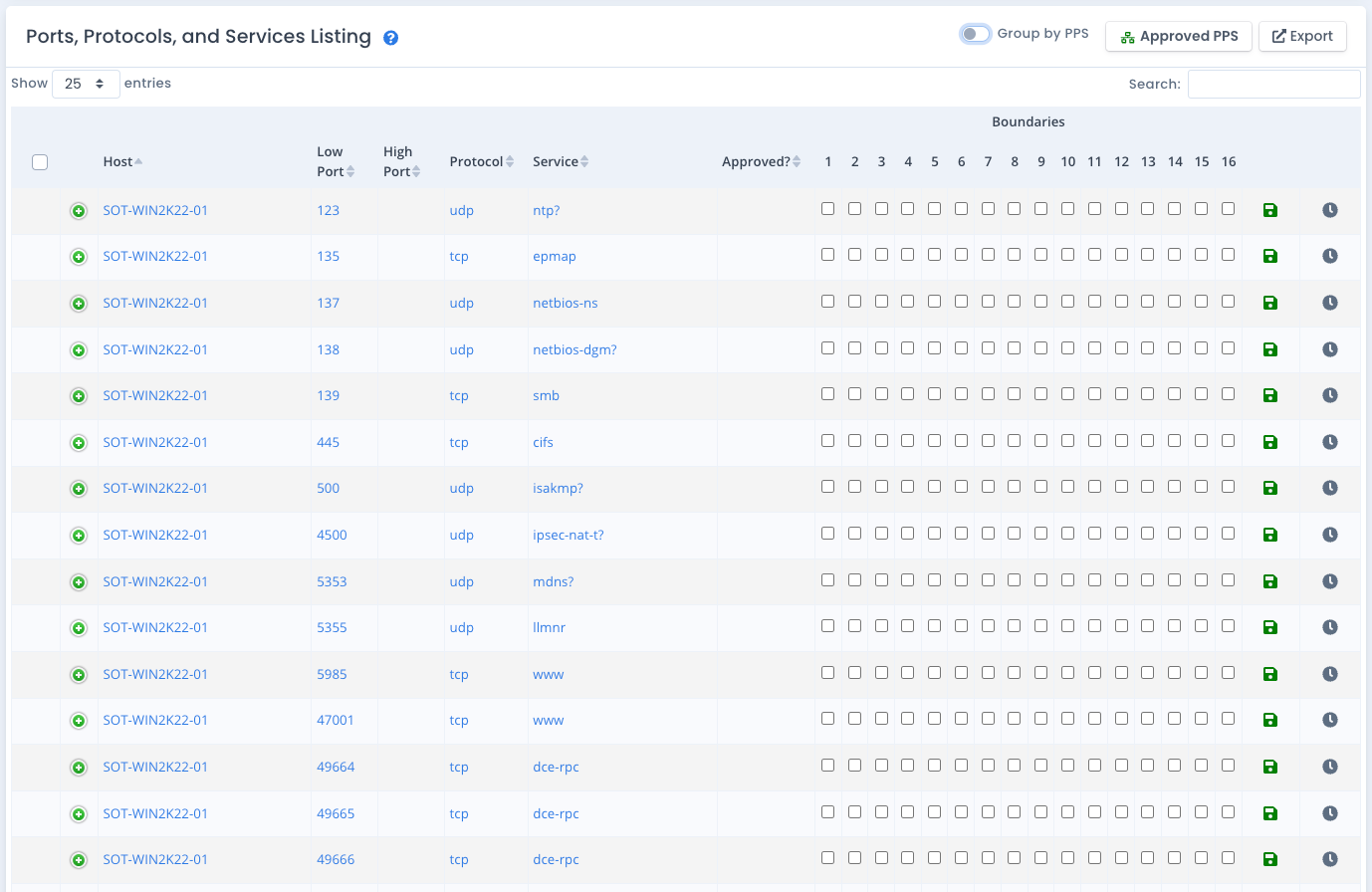Image resolution: width=1372 pixels, height=892 pixels.
Task: View history clock for port 445 row
Action: pos(1330,442)
